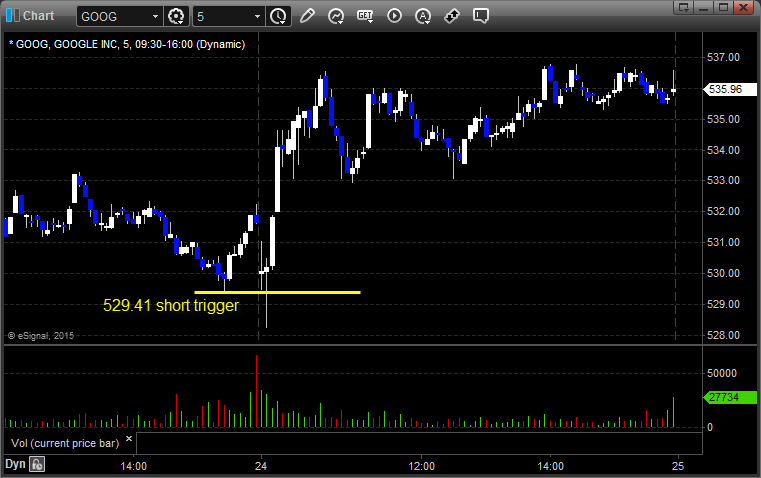Click the Dyn label at bottom left

pos(15,464)
